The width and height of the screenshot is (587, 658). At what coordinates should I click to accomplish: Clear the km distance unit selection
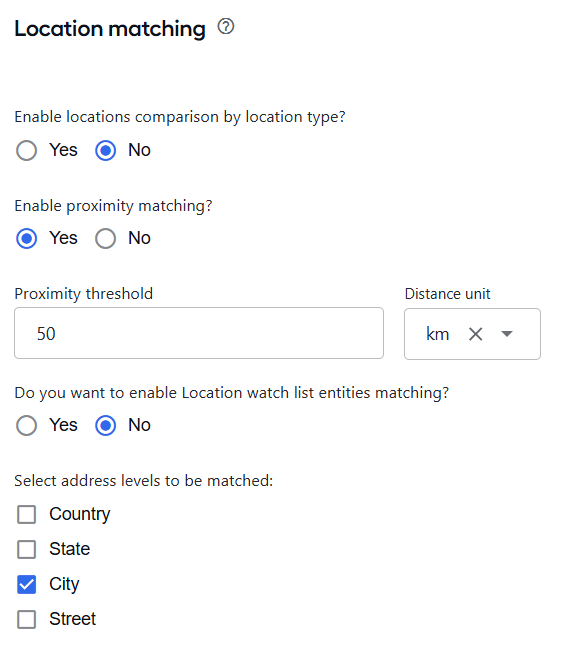(475, 334)
